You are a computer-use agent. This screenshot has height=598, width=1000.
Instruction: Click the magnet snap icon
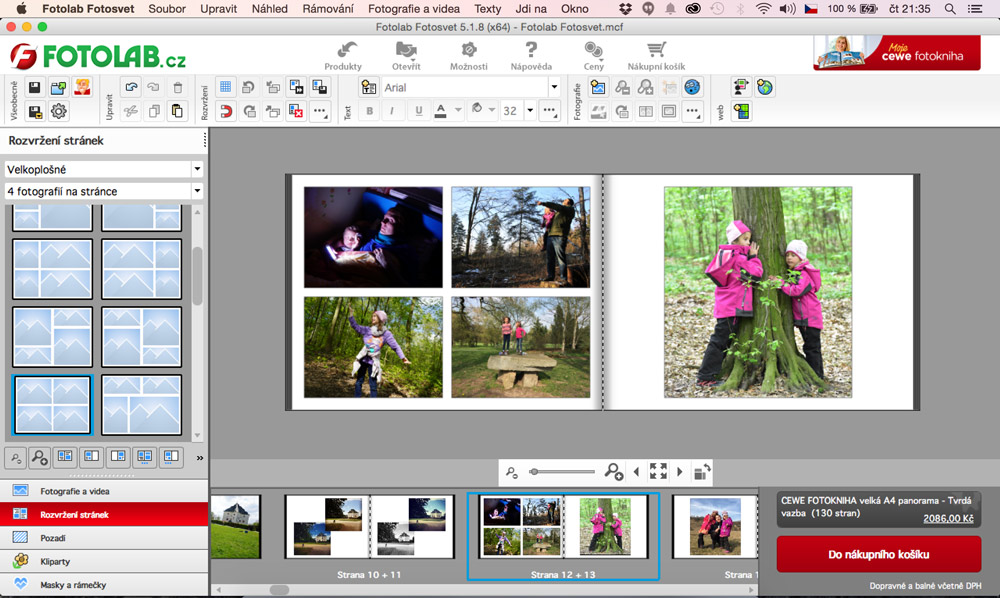point(225,111)
